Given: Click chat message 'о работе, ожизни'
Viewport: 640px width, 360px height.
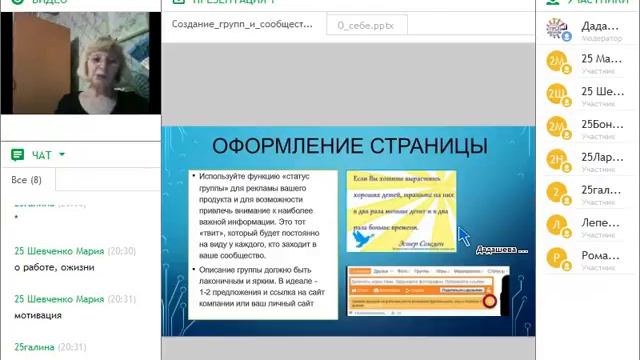Looking at the screenshot, I should 54,267.
